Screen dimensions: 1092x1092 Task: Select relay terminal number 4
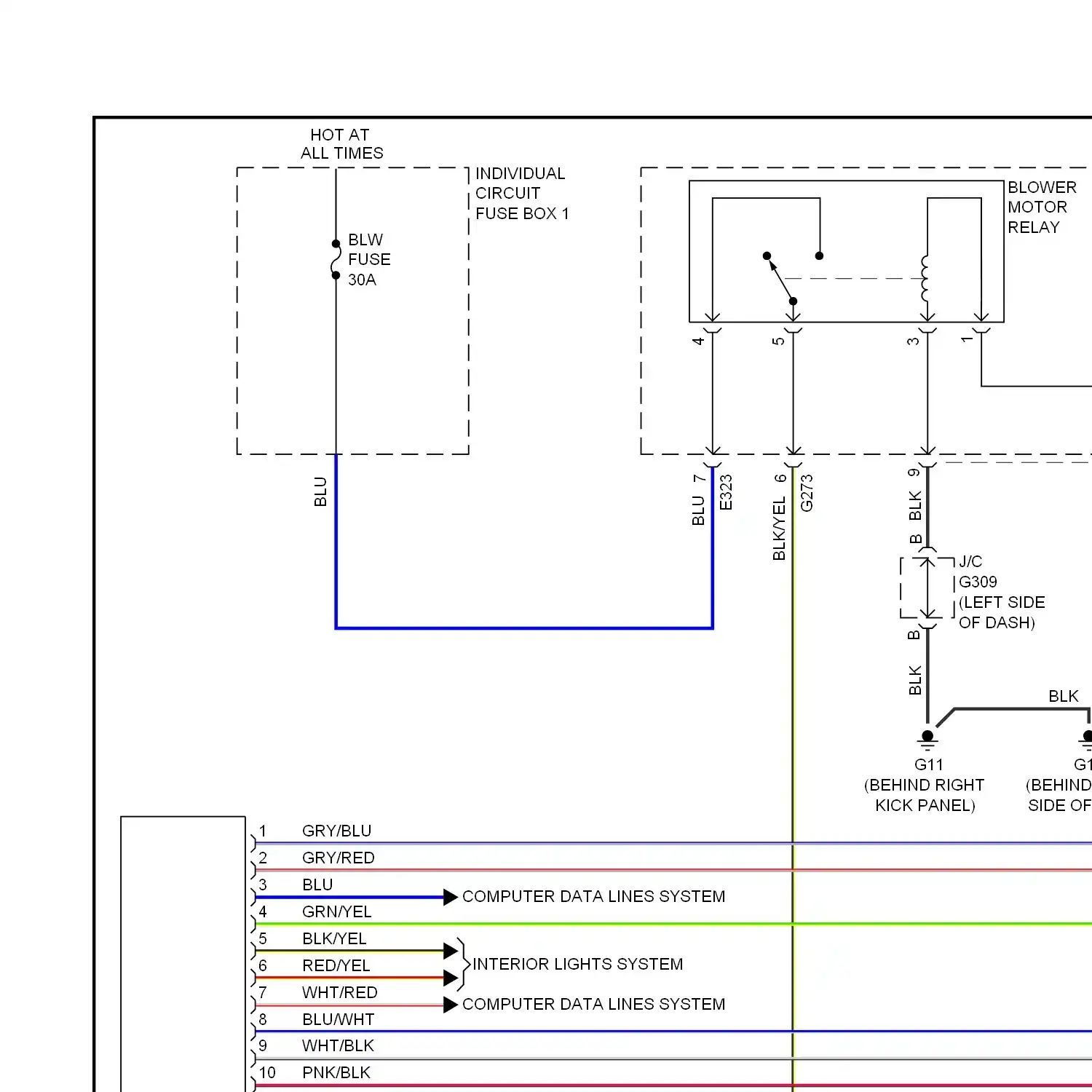point(698,341)
